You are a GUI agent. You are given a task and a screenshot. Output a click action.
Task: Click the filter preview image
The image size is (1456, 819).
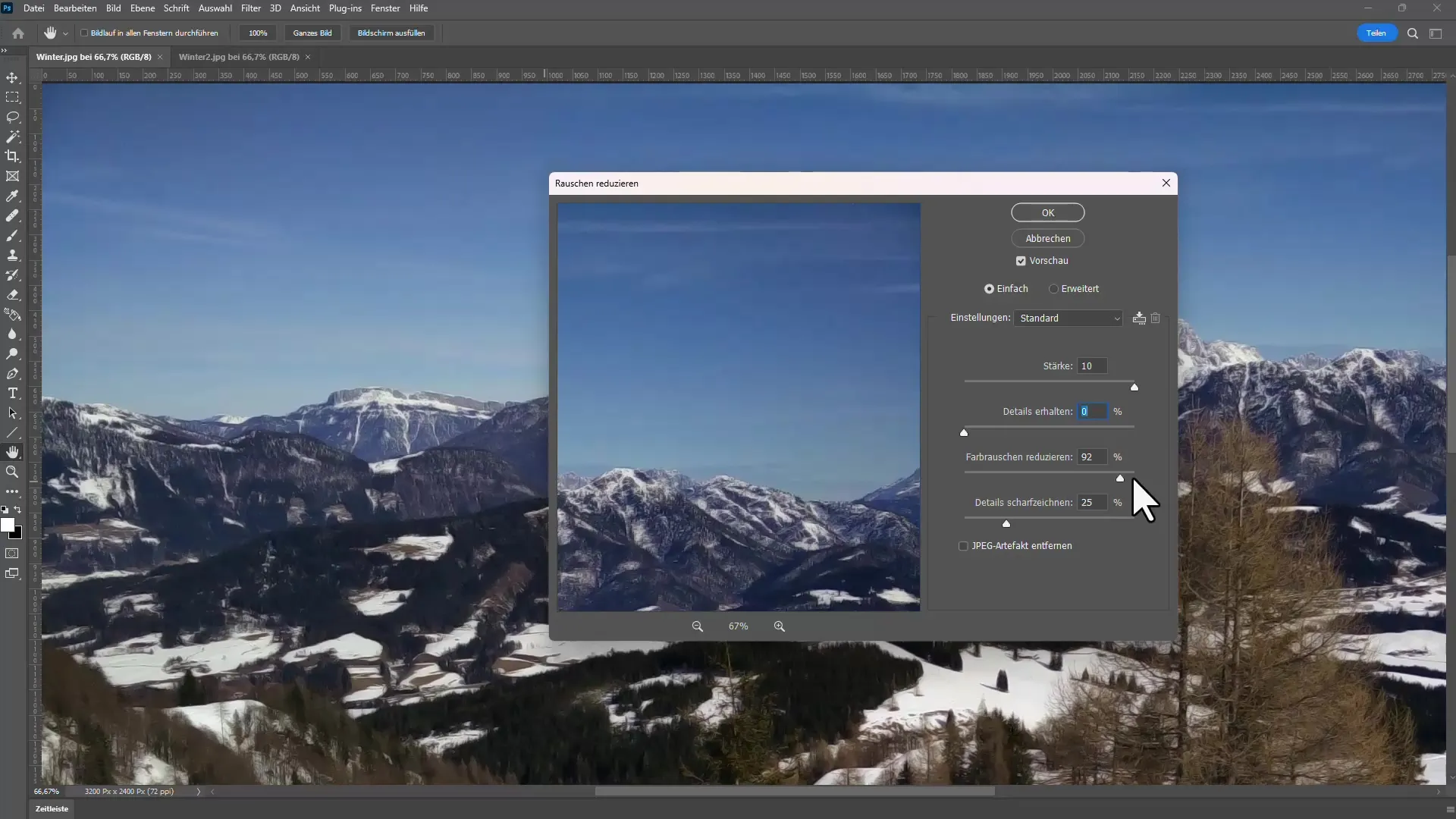coord(739,407)
